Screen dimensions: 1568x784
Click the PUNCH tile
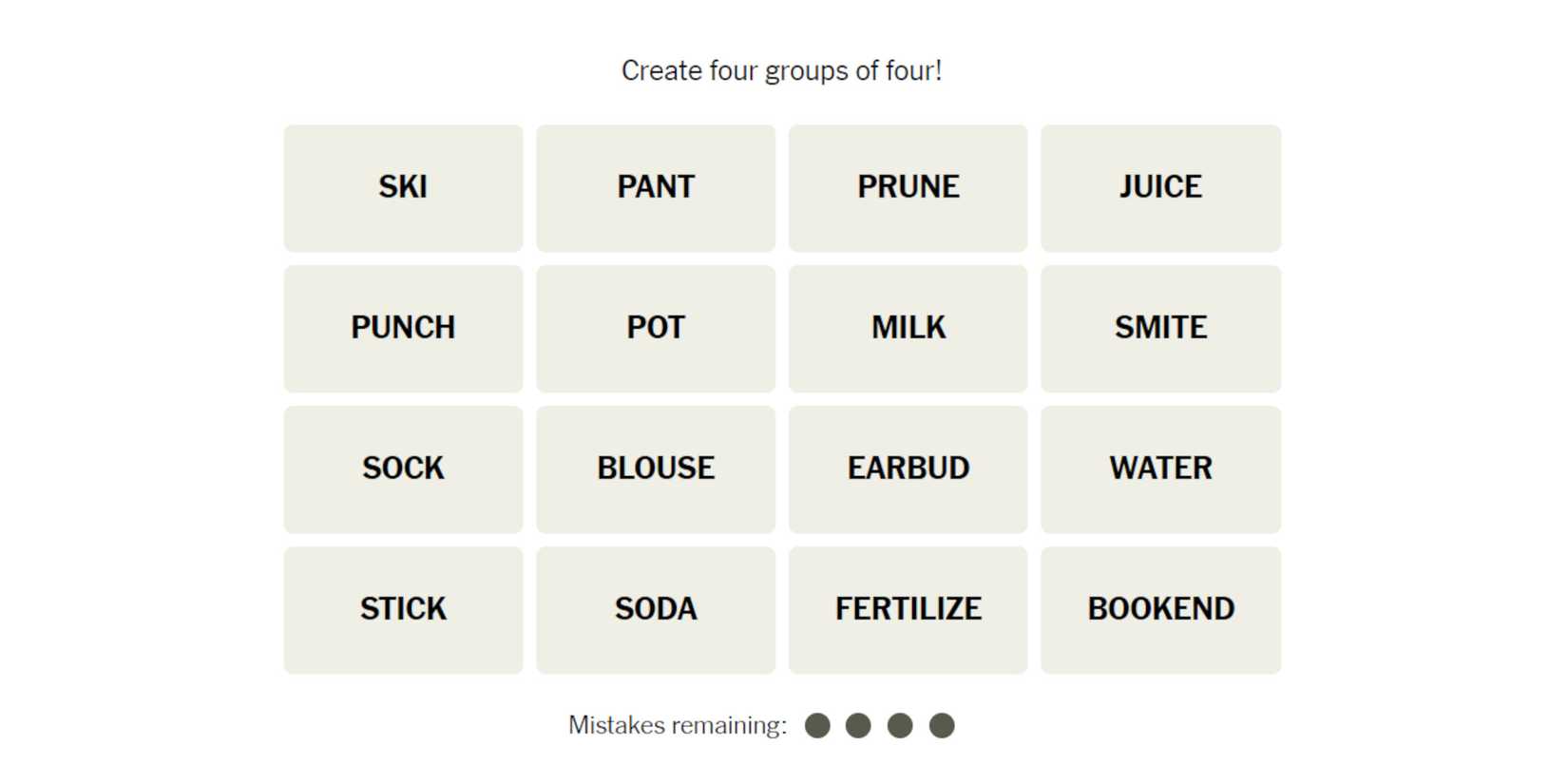[403, 328]
